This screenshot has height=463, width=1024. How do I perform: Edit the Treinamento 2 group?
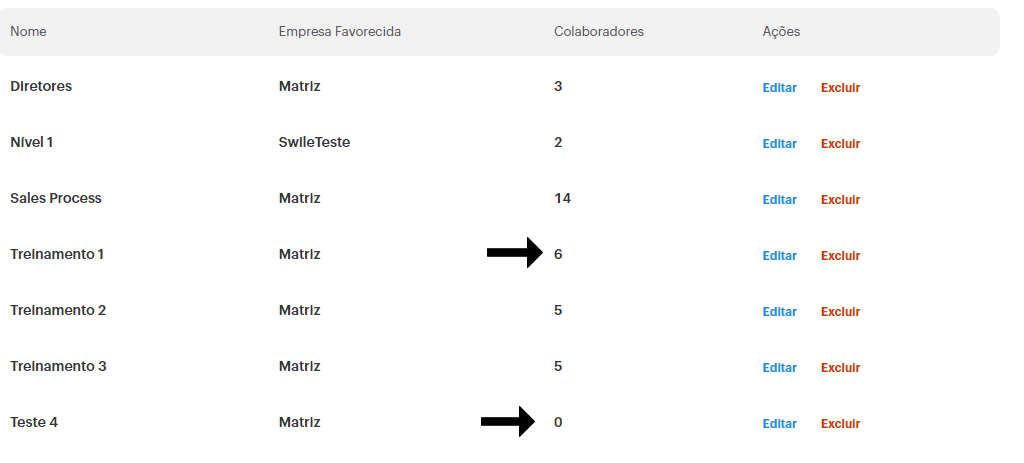pos(779,312)
